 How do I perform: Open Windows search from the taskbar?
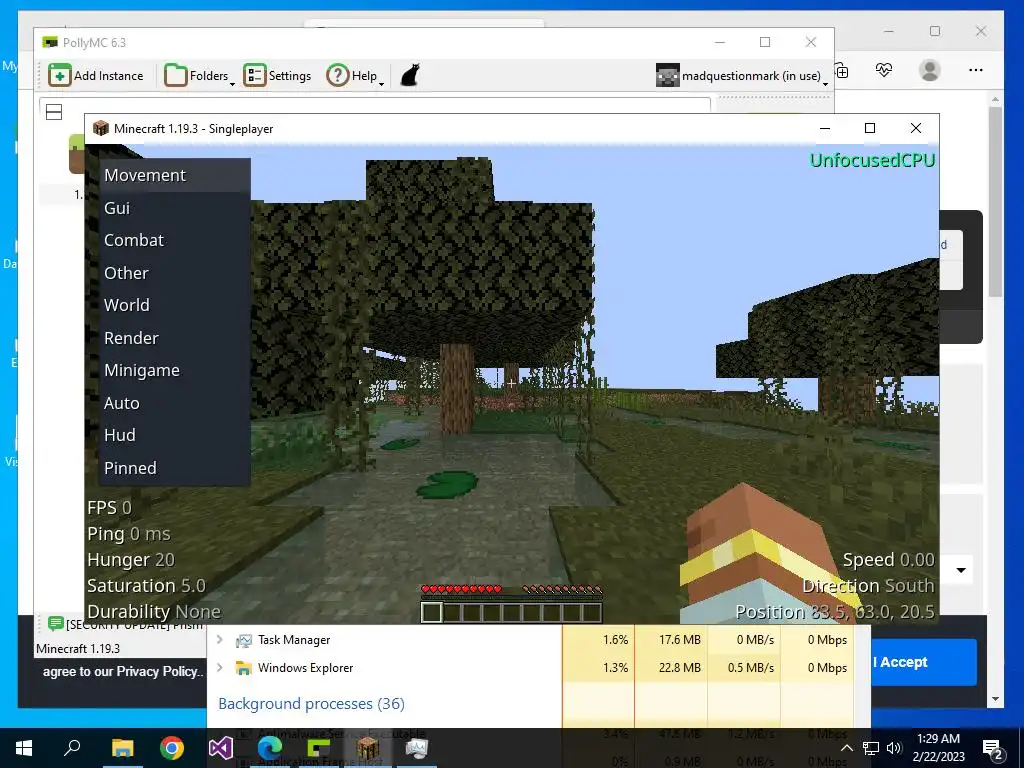click(72, 748)
